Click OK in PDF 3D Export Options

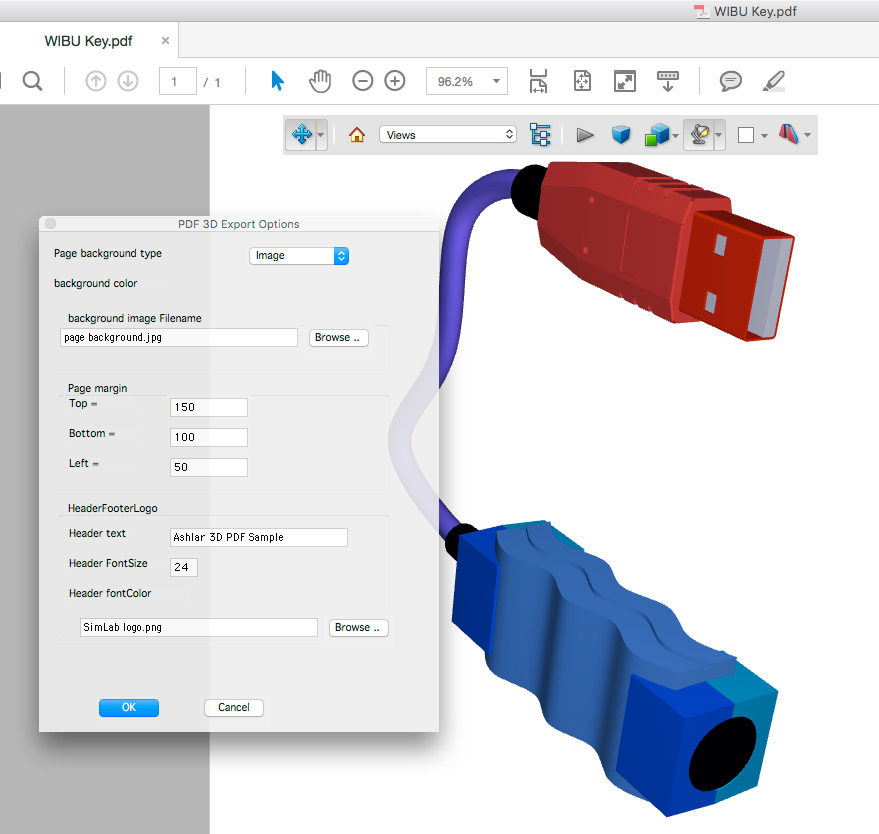coord(129,708)
